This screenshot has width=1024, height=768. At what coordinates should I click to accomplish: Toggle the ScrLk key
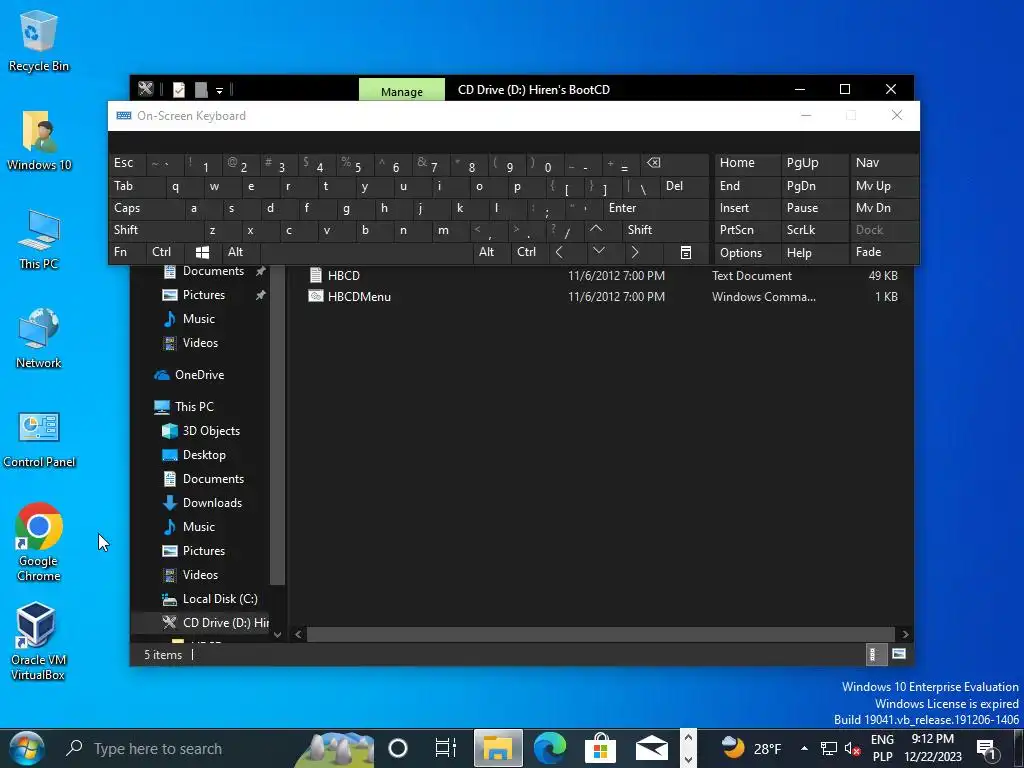coord(813,230)
